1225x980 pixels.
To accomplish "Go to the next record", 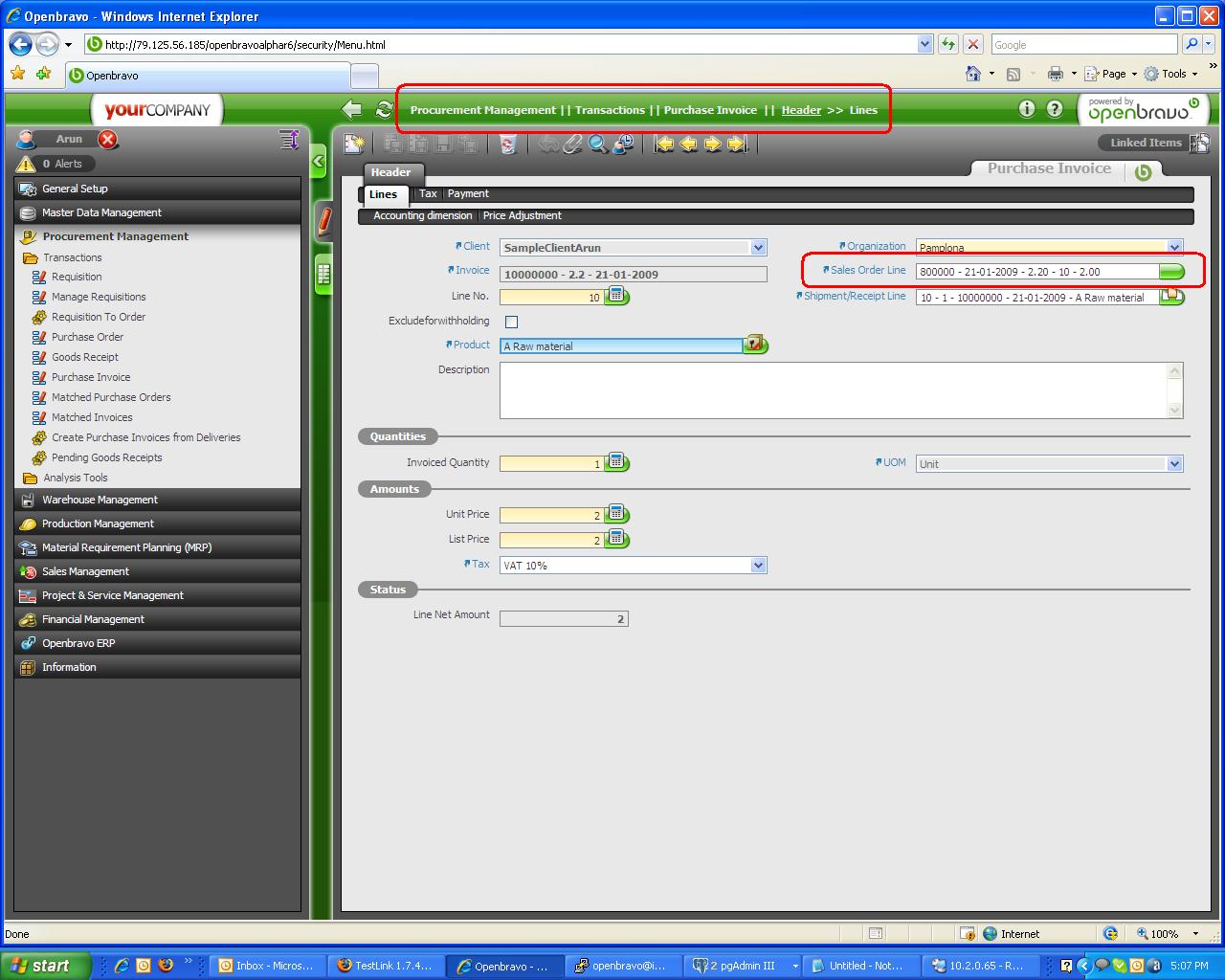I will (712, 144).
